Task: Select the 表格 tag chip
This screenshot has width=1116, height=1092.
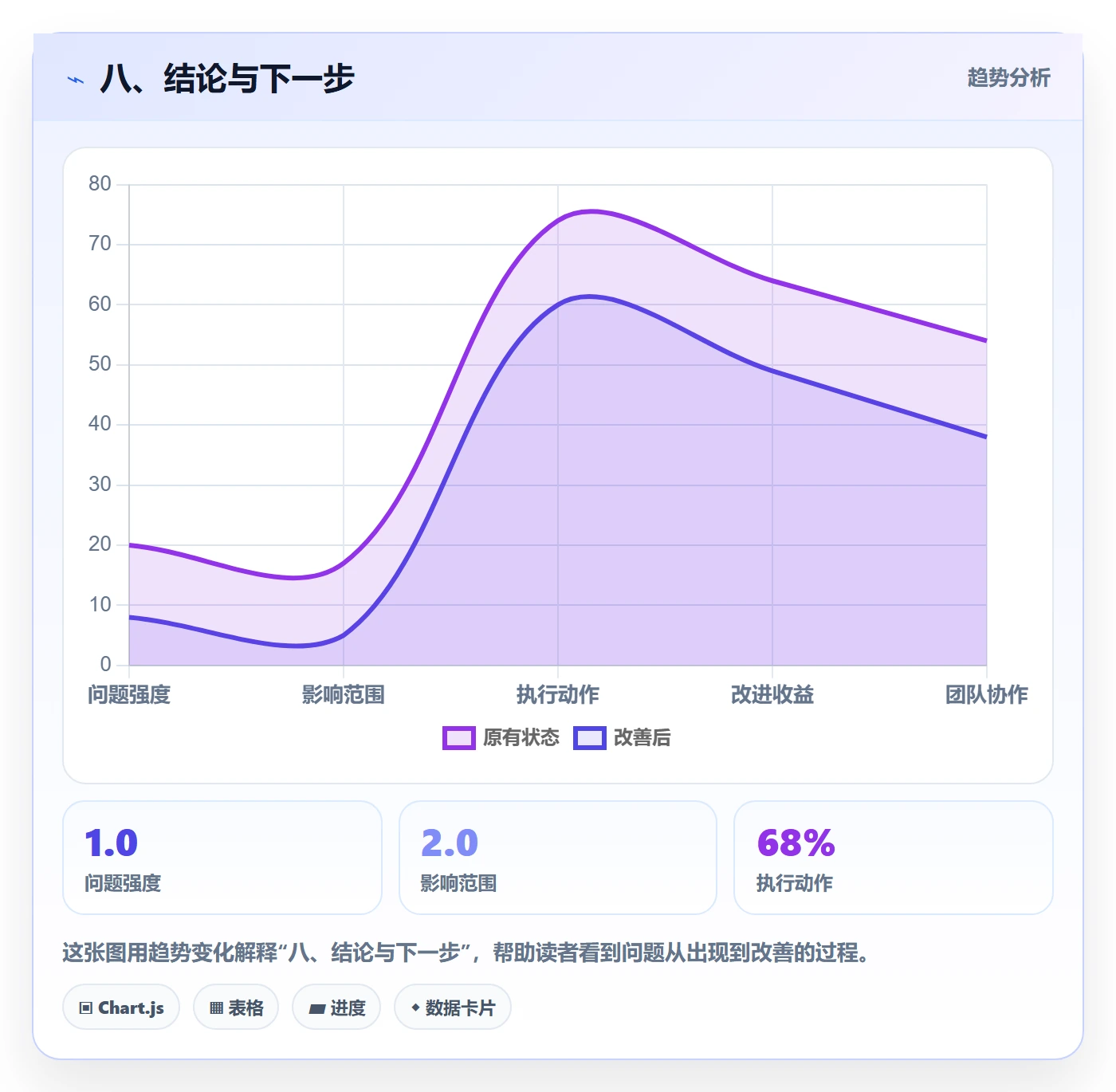Action: tap(236, 1008)
